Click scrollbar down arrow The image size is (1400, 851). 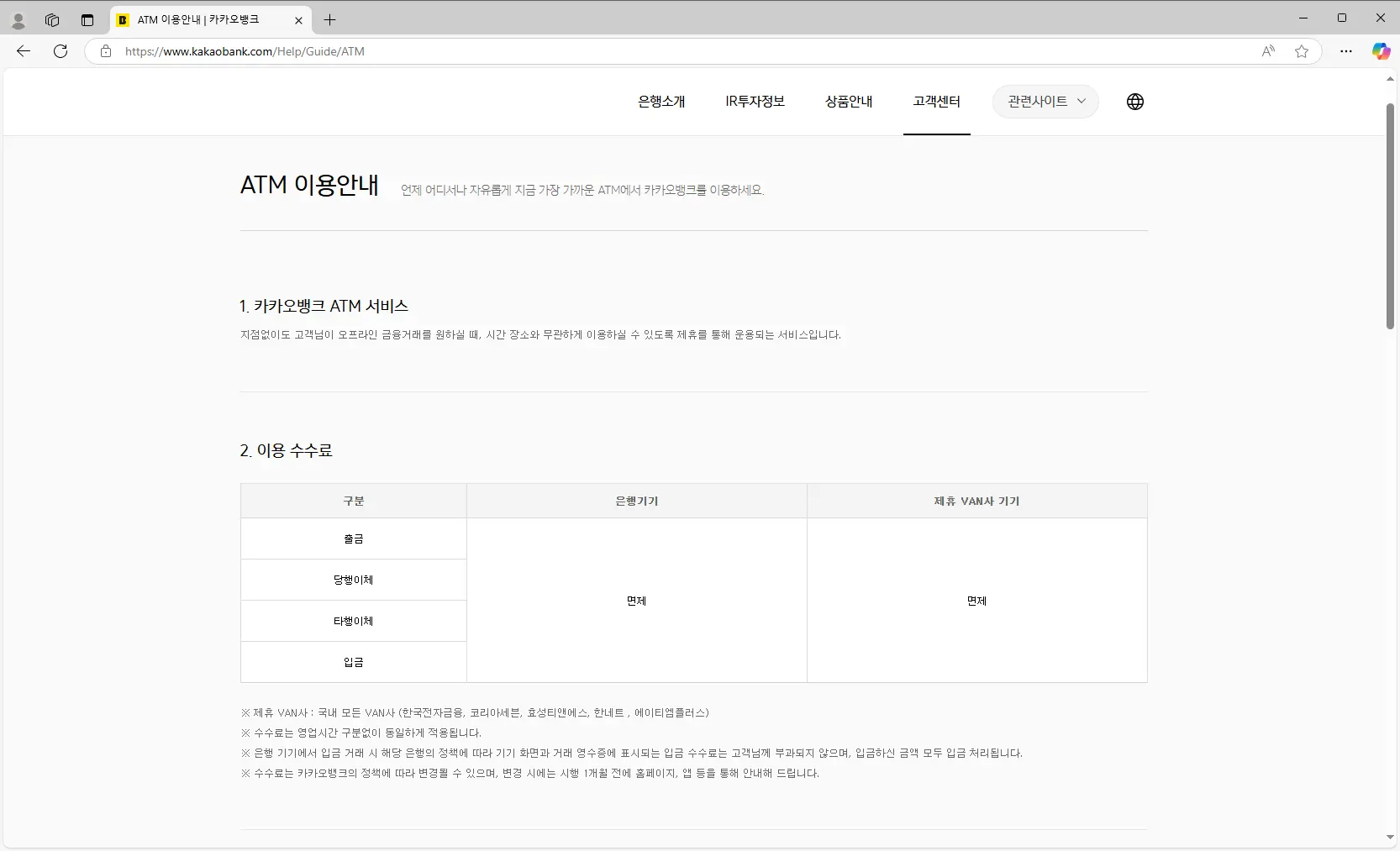tap(1390, 838)
